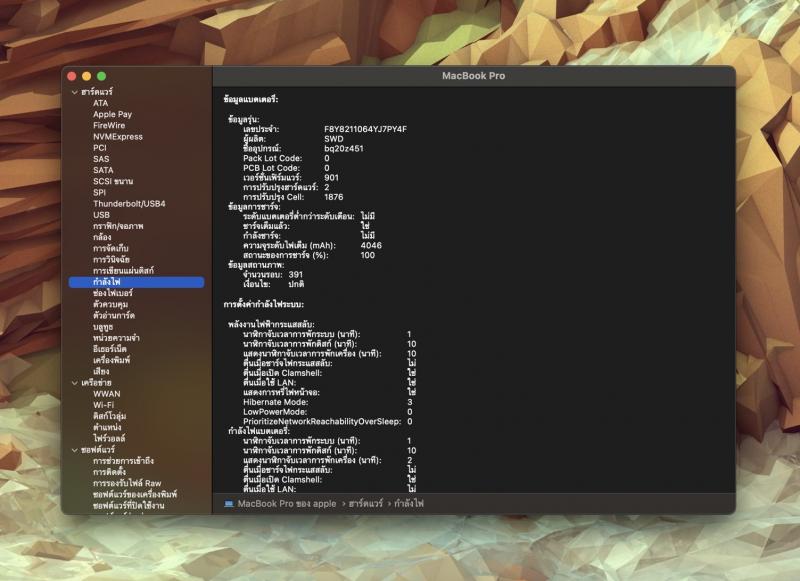Viewport: 800px width, 581px height.
Task: Select Thunderbolt/USB4 in the sidebar
Action: coord(129,203)
